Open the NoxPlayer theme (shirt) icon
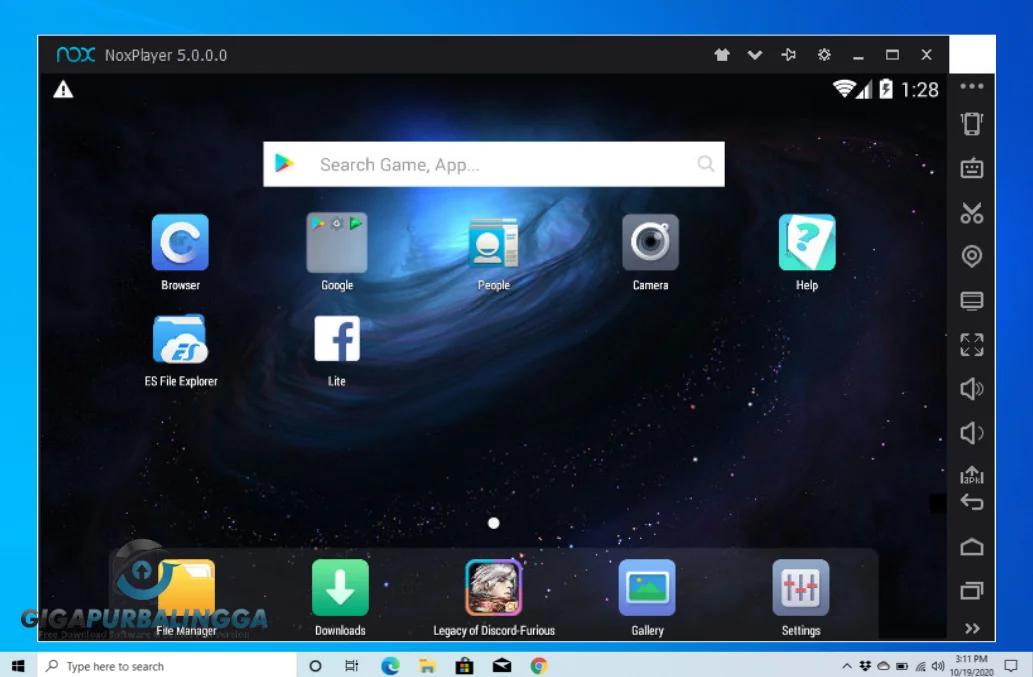The height and width of the screenshot is (677, 1033). coord(722,55)
